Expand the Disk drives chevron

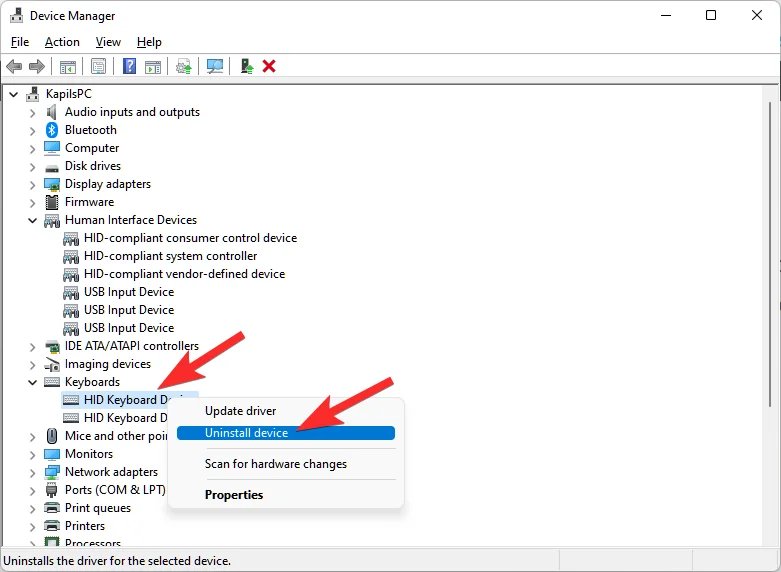point(32,166)
